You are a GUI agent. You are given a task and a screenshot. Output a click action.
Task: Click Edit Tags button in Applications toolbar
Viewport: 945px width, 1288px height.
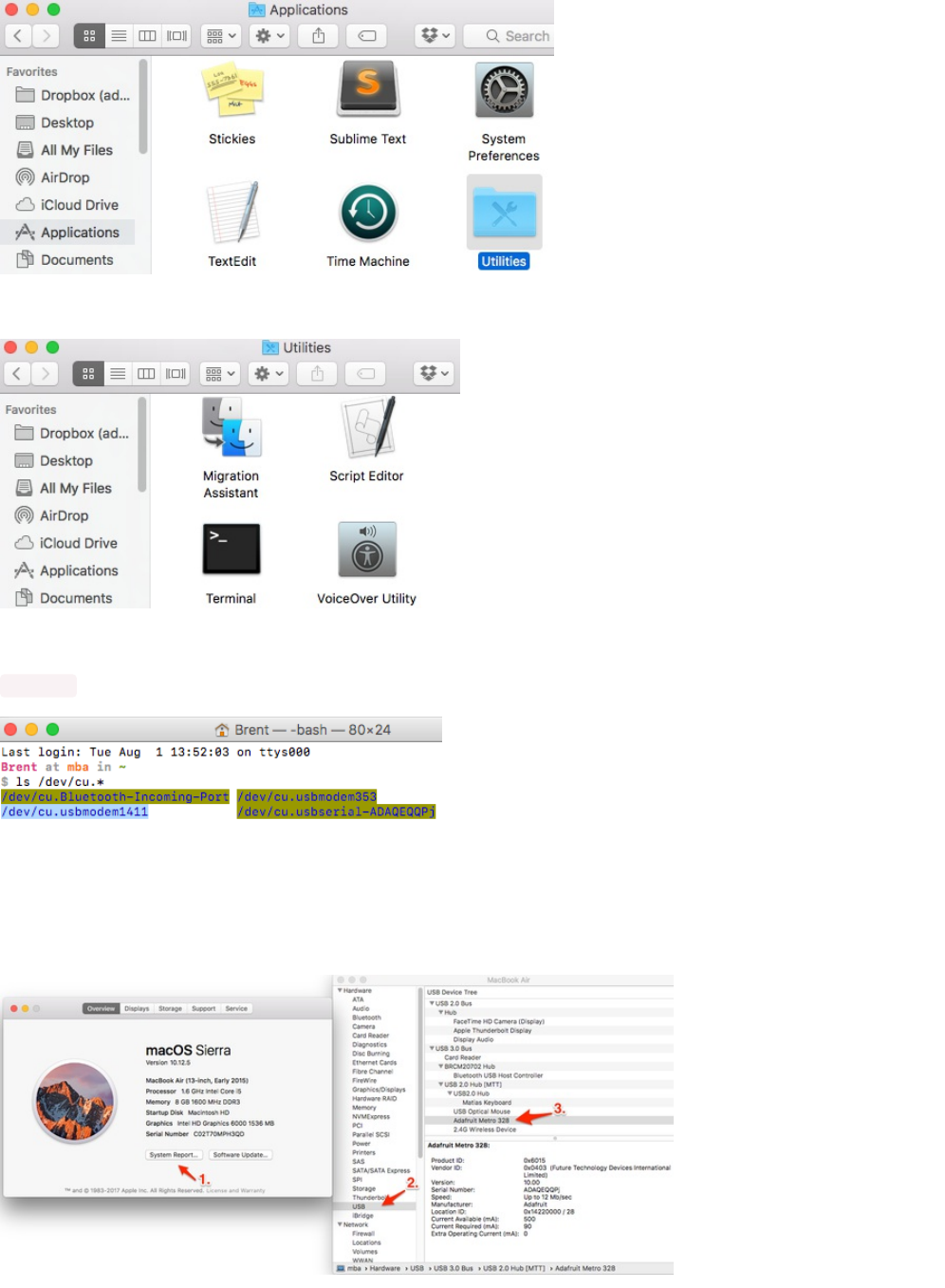click(x=366, y=36)
